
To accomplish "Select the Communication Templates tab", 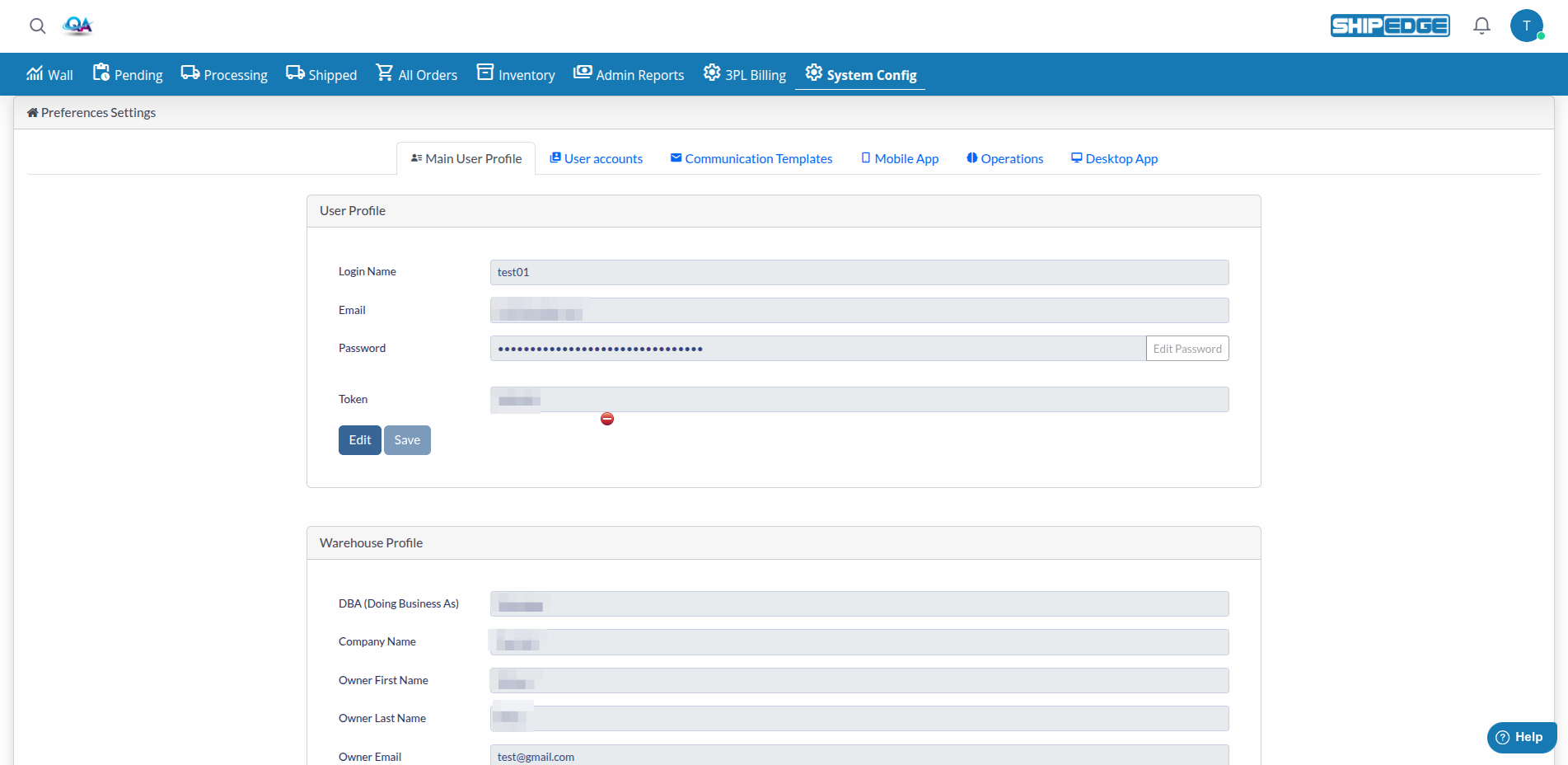I will pyautogui.click(x=751, y=158).
